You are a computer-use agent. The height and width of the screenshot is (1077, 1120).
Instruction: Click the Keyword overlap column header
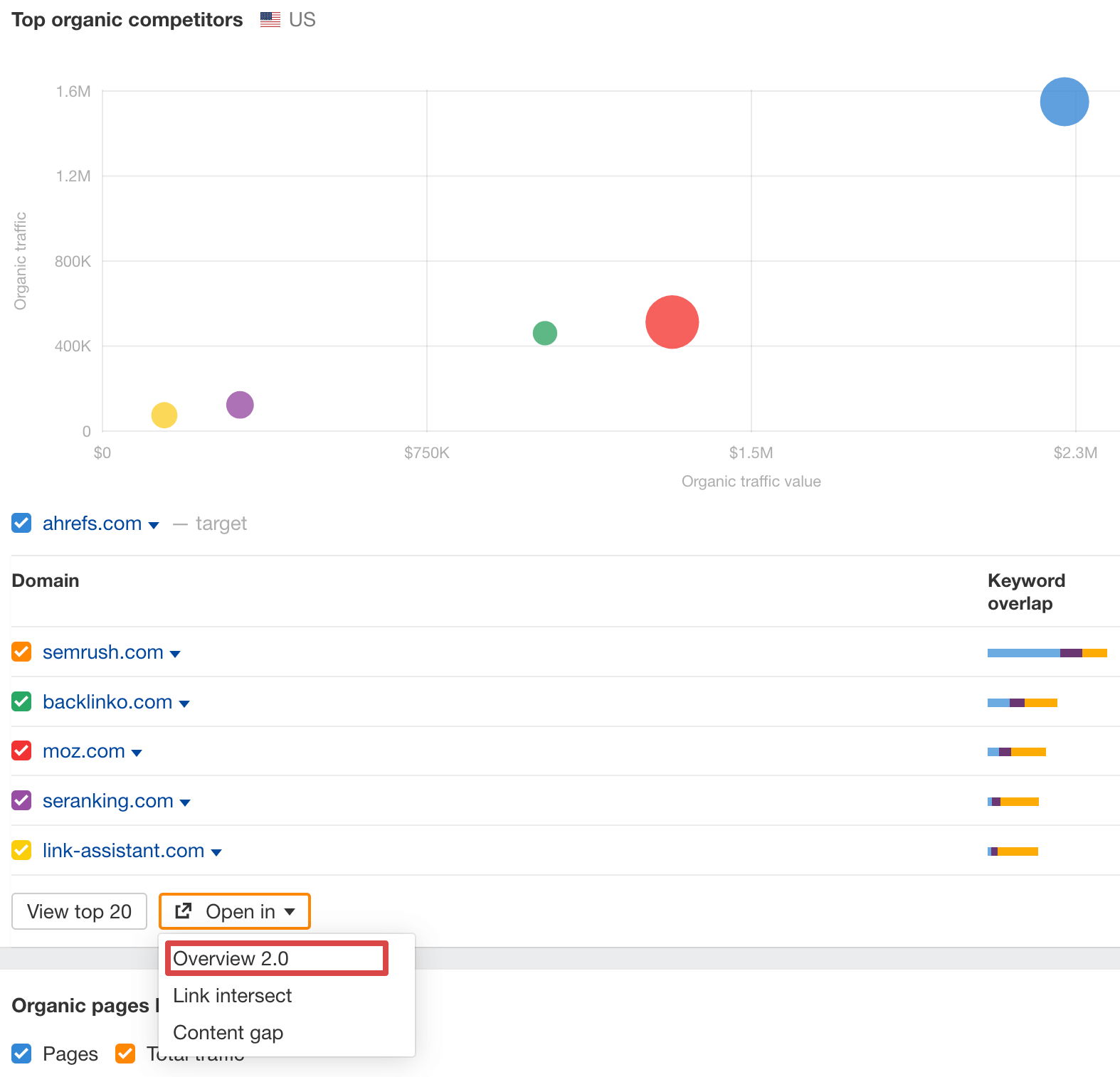pos(1026,592)
